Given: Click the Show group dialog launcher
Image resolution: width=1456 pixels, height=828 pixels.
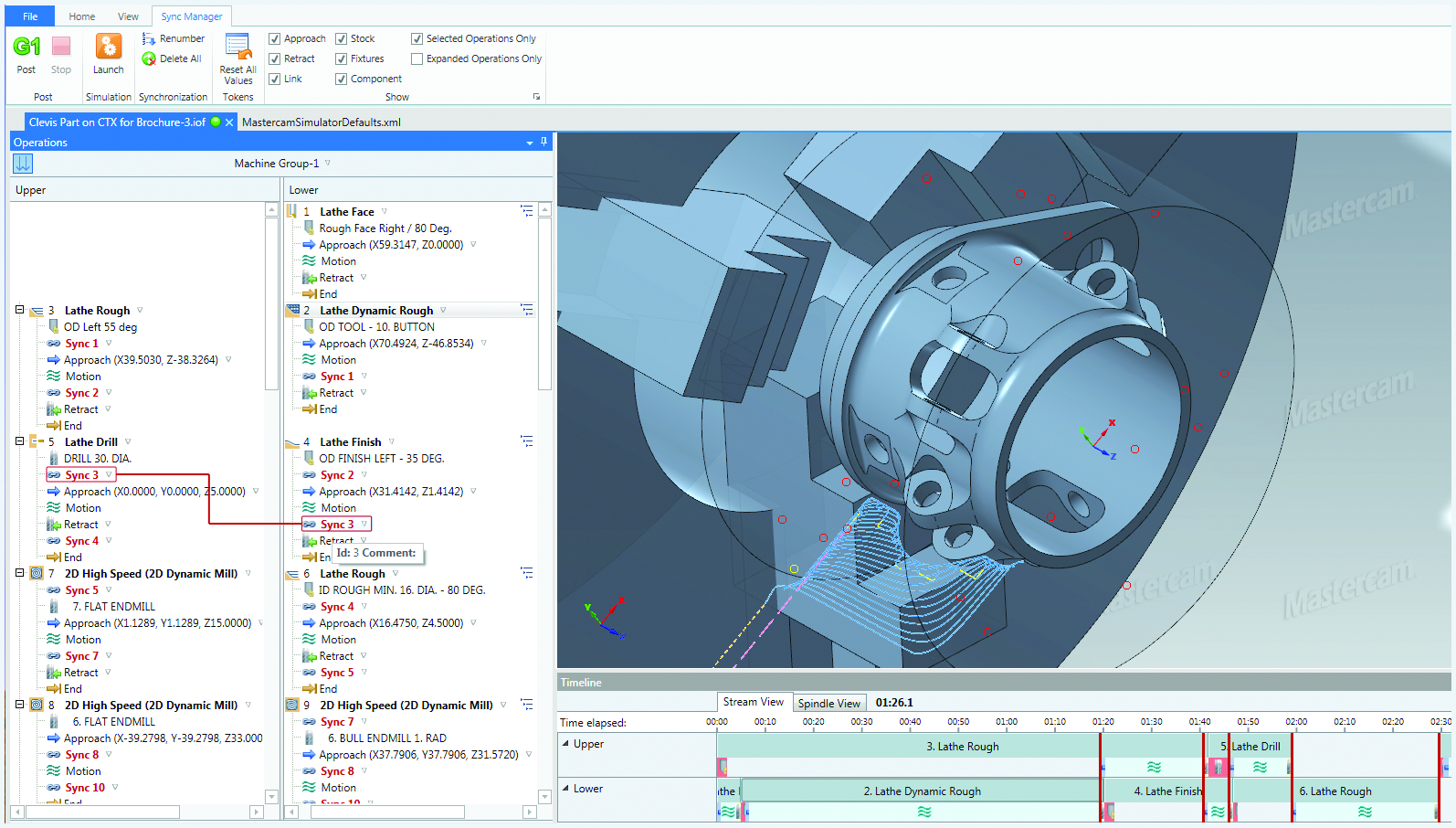Looking at the screenshot, I should point(536,97).
